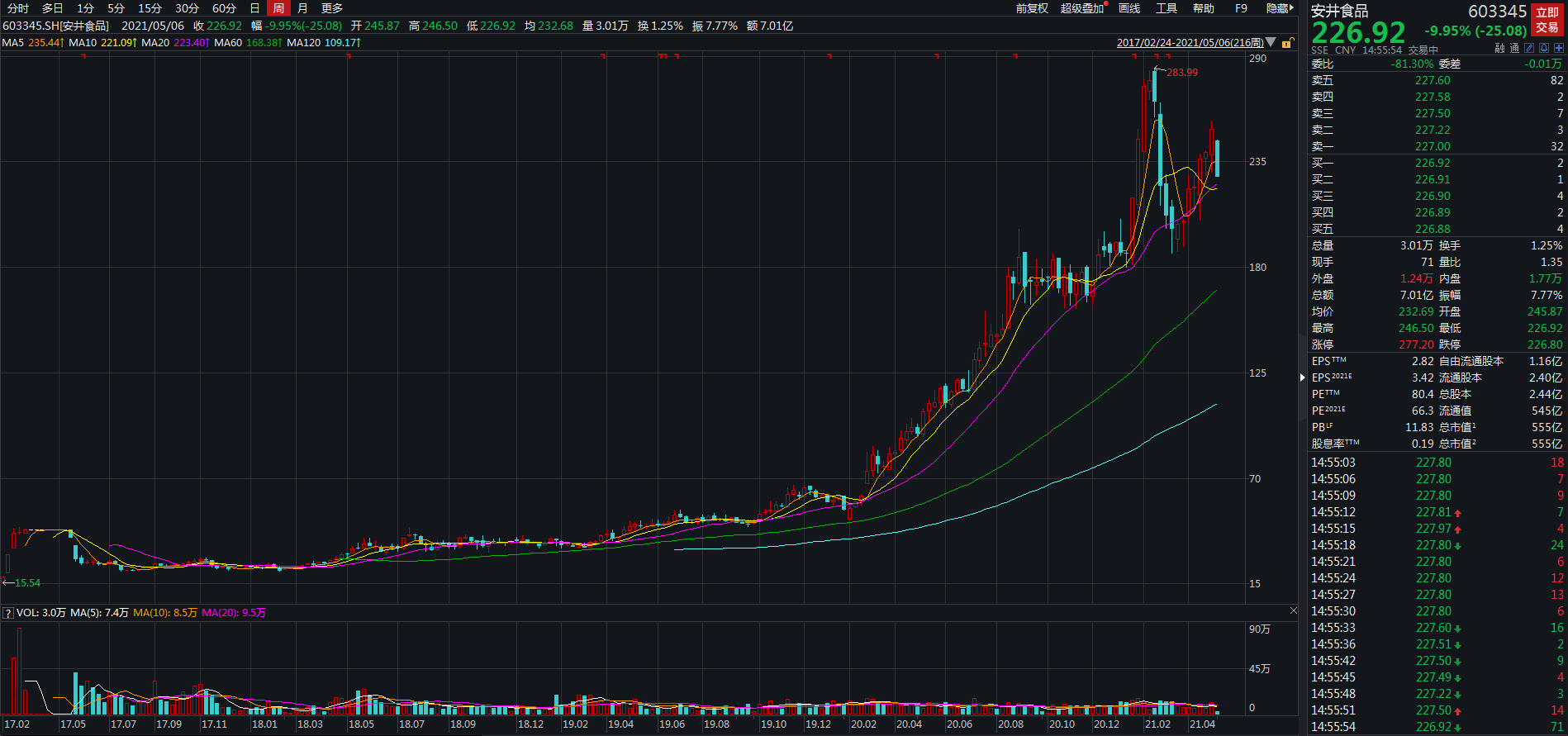The image size is (1568, 736).
Task: Click the bell price alert icon
Action: click(x=1544, y=49)
